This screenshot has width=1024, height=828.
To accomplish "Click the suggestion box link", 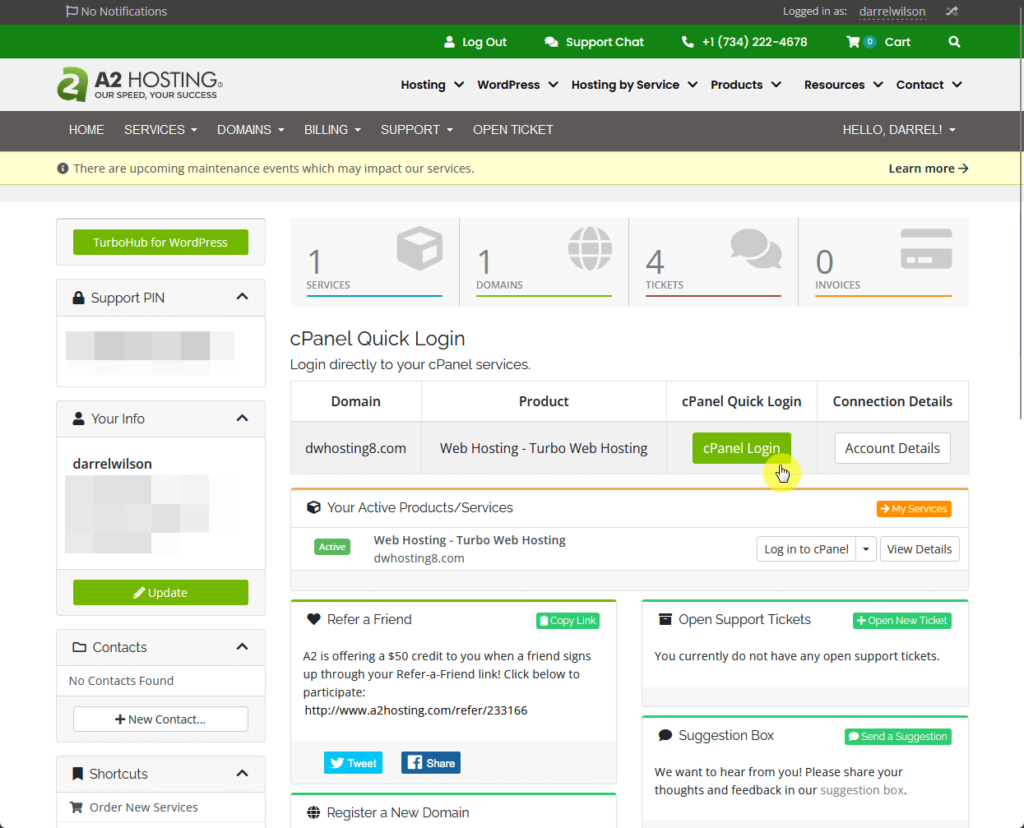I will tap(861, 790).
